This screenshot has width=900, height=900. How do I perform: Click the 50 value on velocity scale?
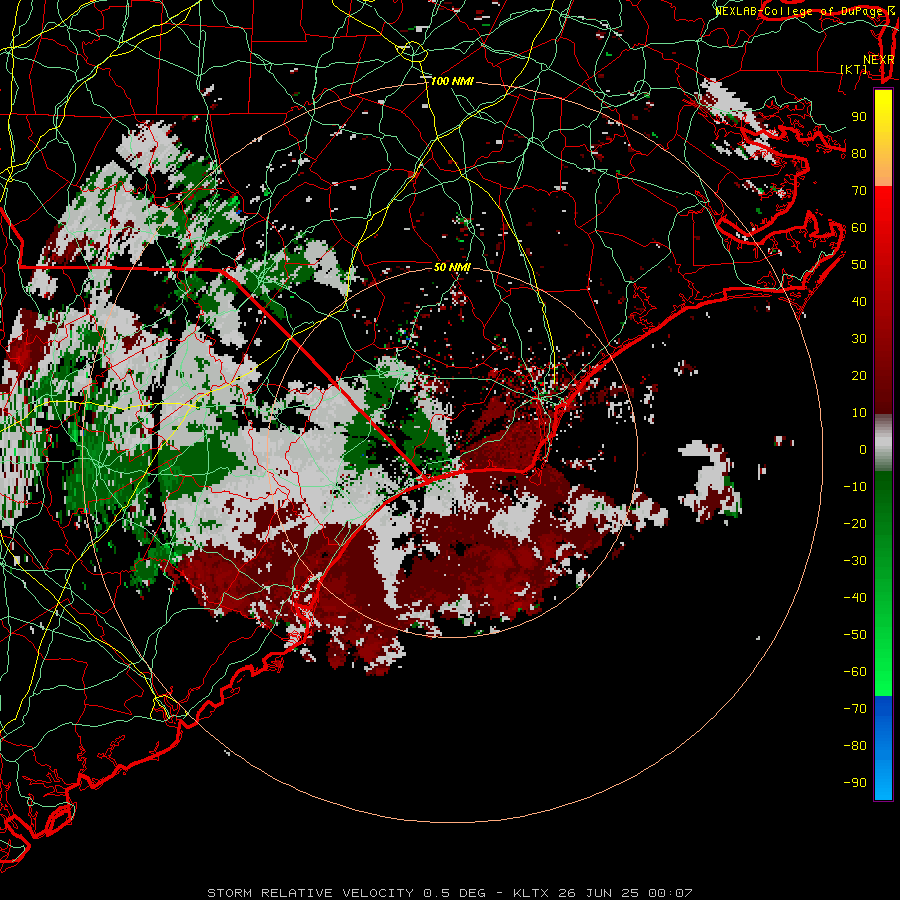click(859, 265)
